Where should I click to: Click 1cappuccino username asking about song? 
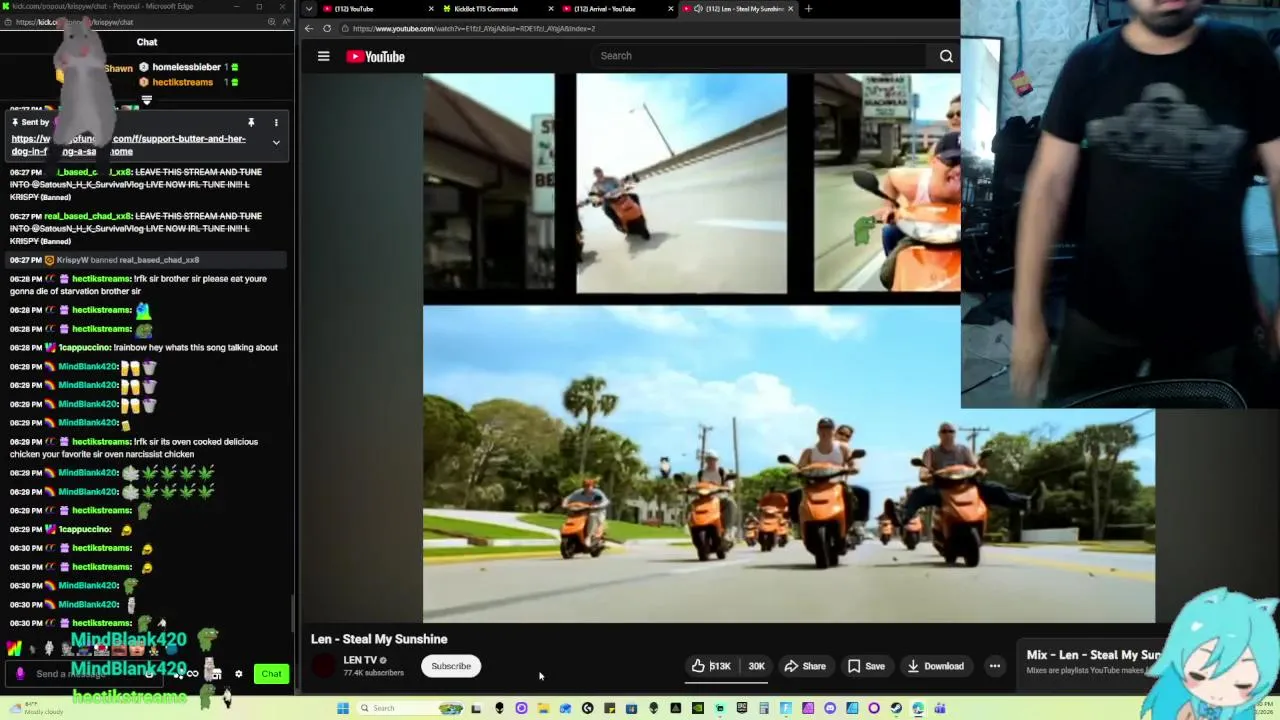(x=85, y=347)
